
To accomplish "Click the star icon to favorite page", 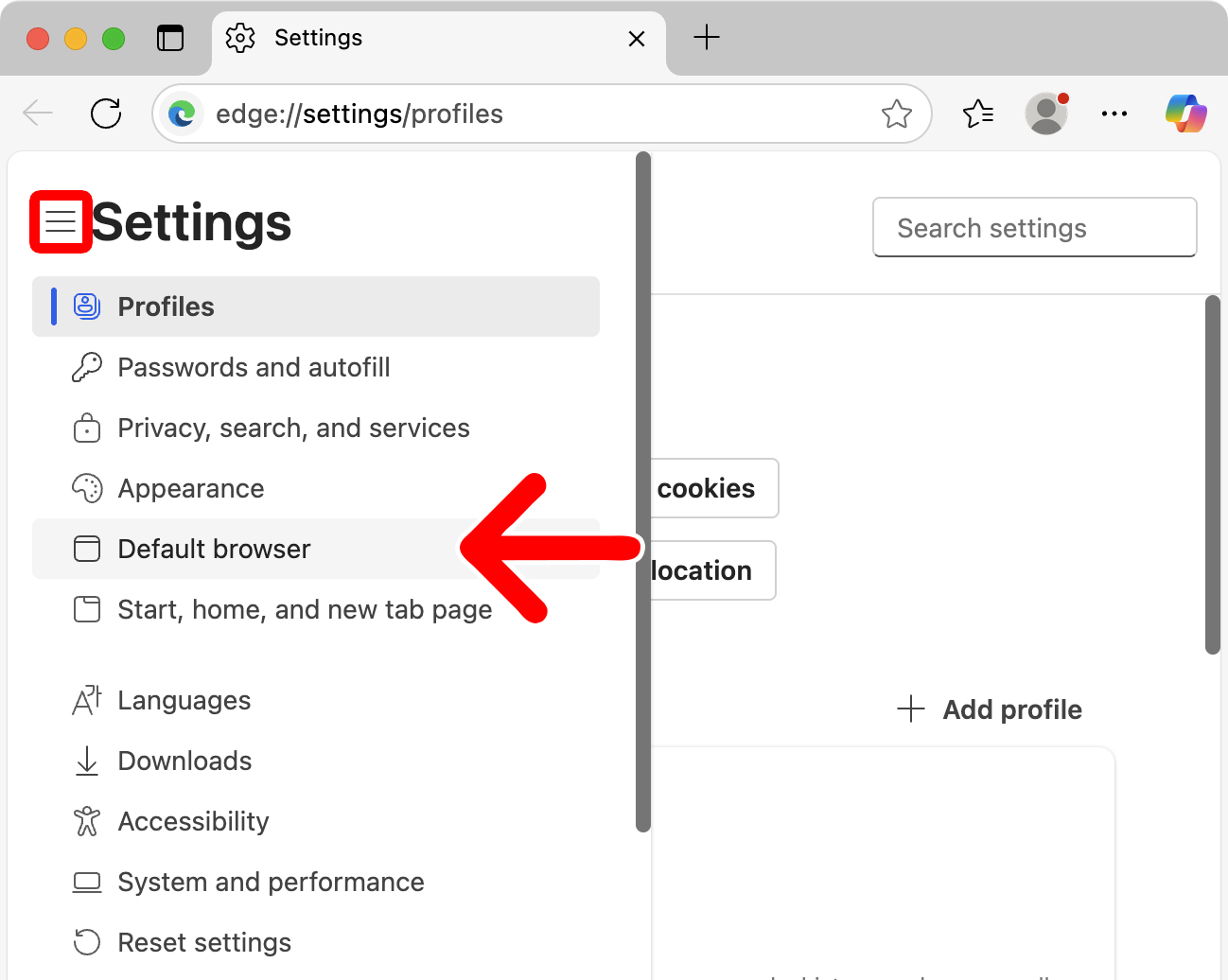I will click(x=896, y=114).
